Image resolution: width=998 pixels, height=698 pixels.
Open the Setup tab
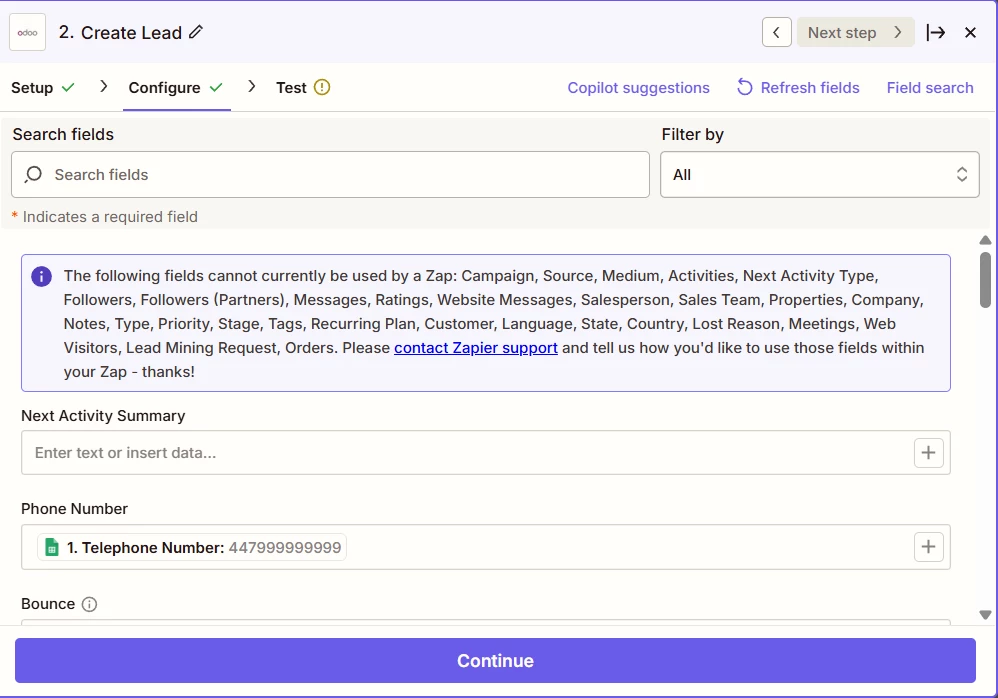click(43, 88)
